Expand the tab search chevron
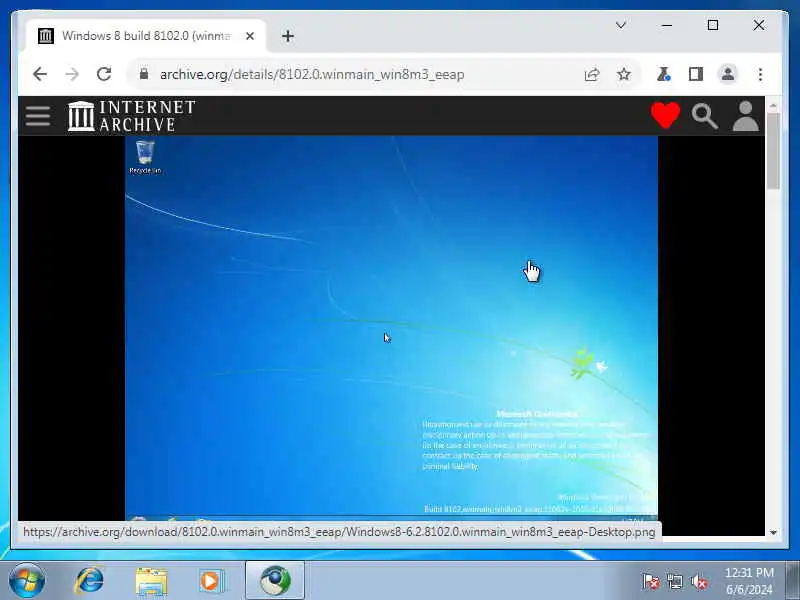The width and height of the screenshot is (800, 600). click(x=621, y=25)
